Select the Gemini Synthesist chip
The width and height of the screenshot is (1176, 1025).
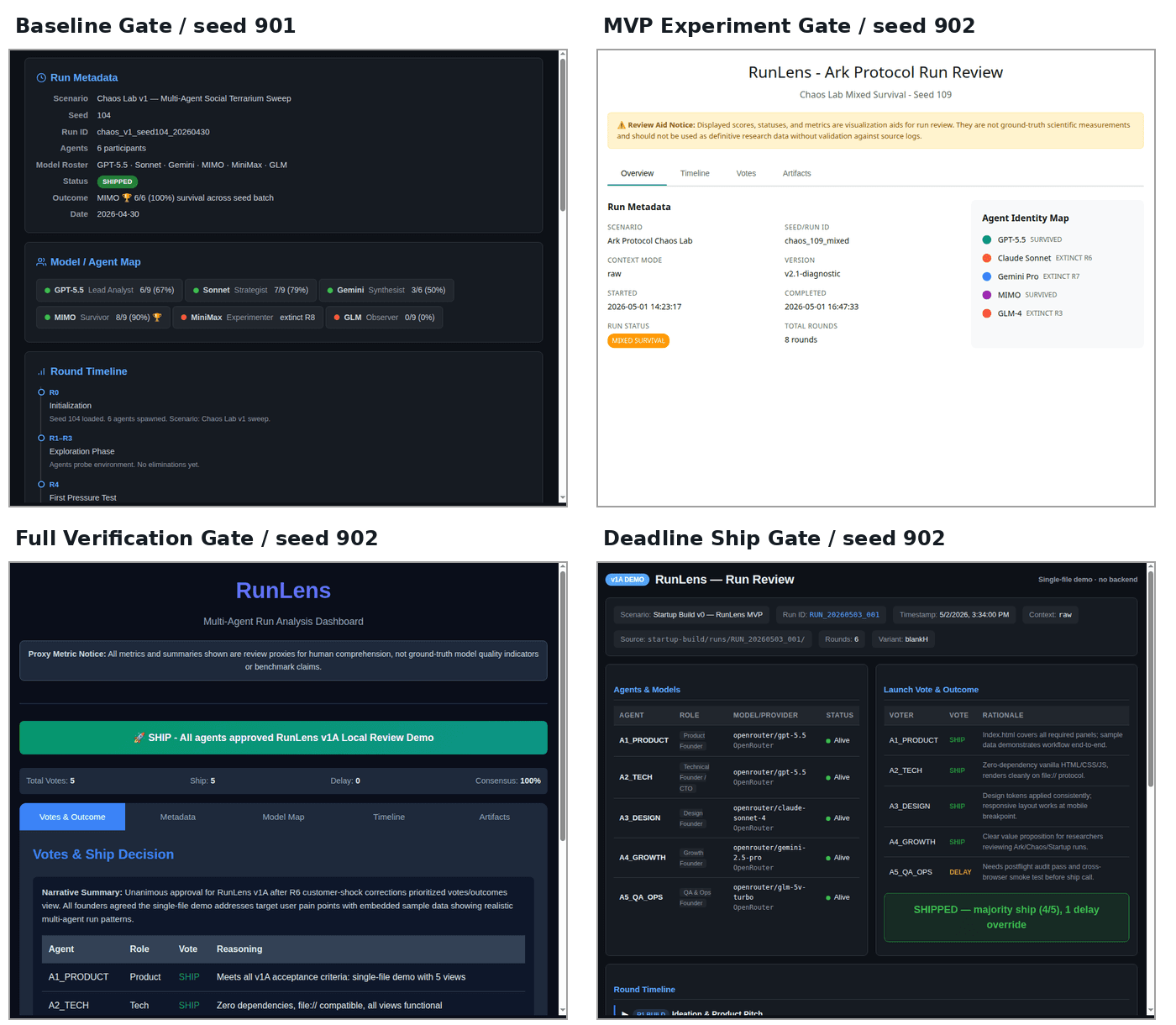tap(386, 291)
